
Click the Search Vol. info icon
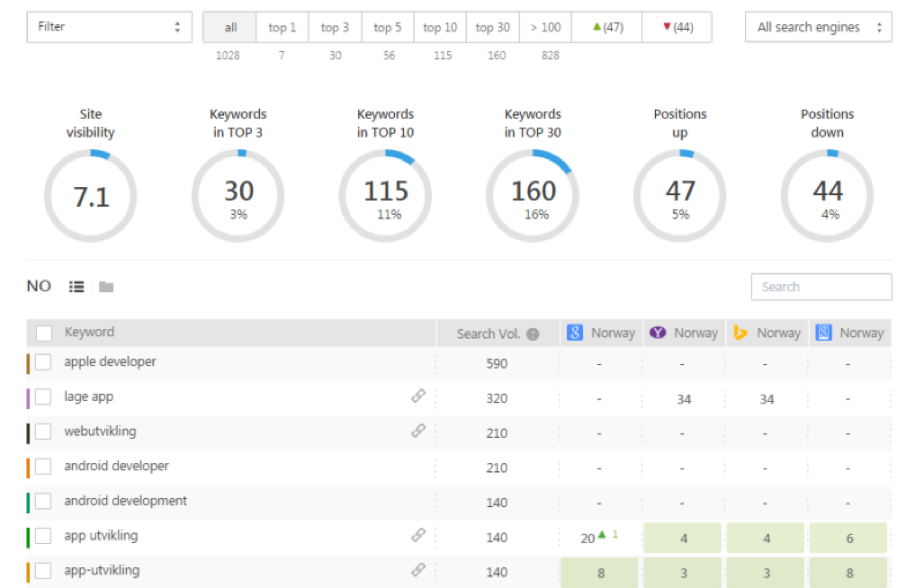[x=533, y=334]
